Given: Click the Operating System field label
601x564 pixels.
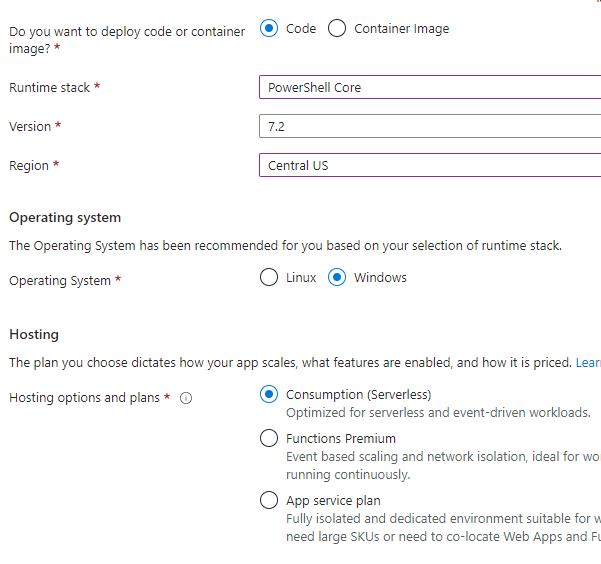Looking at the screenshot, I should (x=60, y=281).
